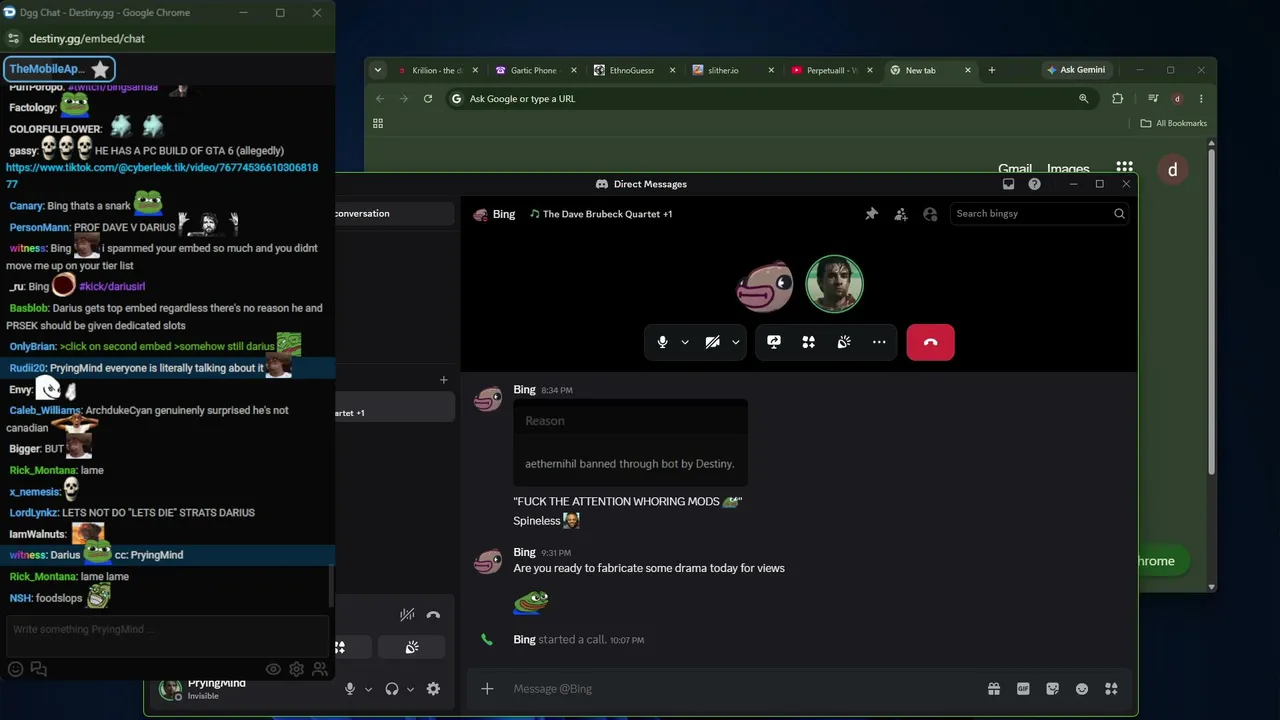Click your own avatar in the call

pyautogui.click(x=834, y=284)
